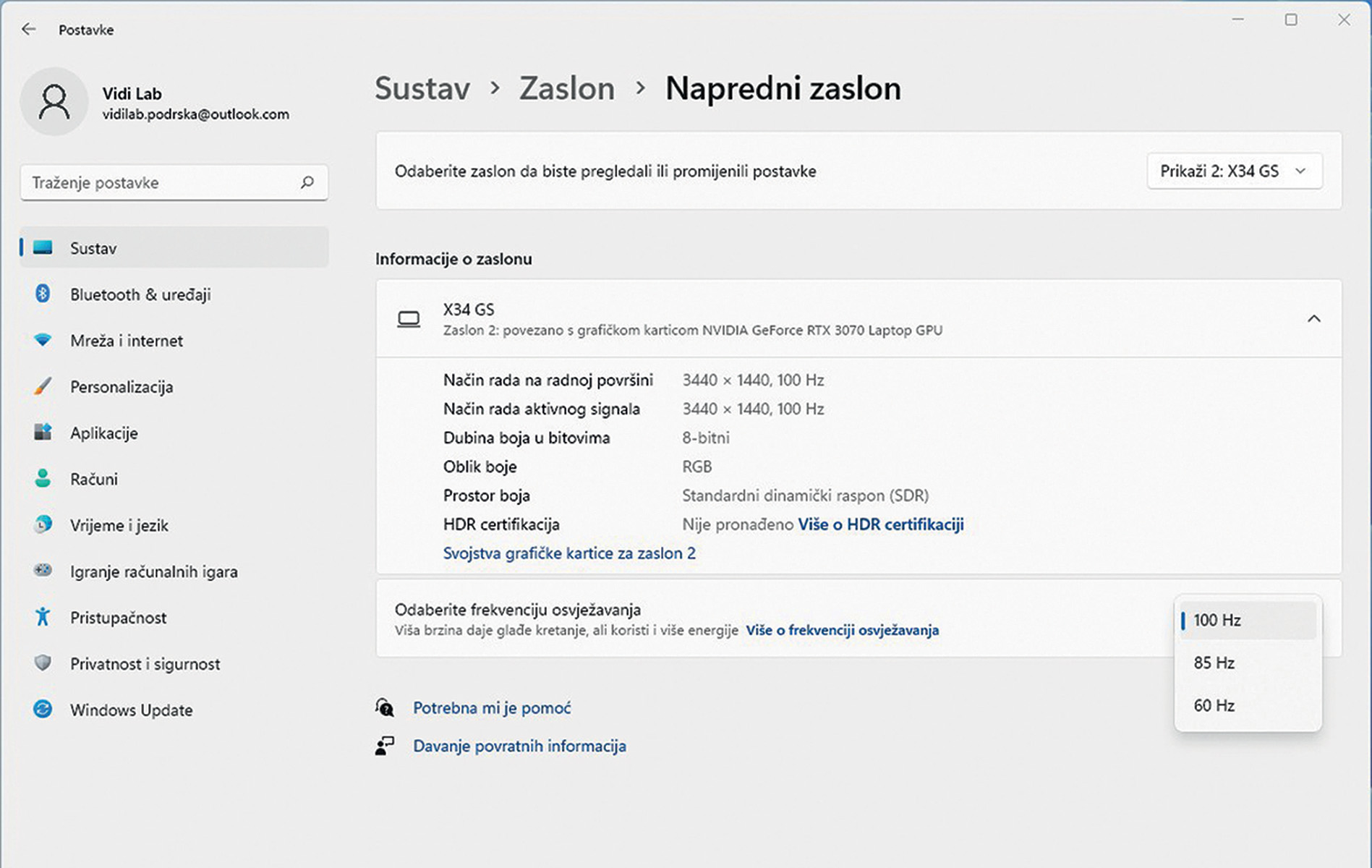
Task: Go to Vrijeme i jezik settings
Action: pyautogui.click(x=119, y=525)
